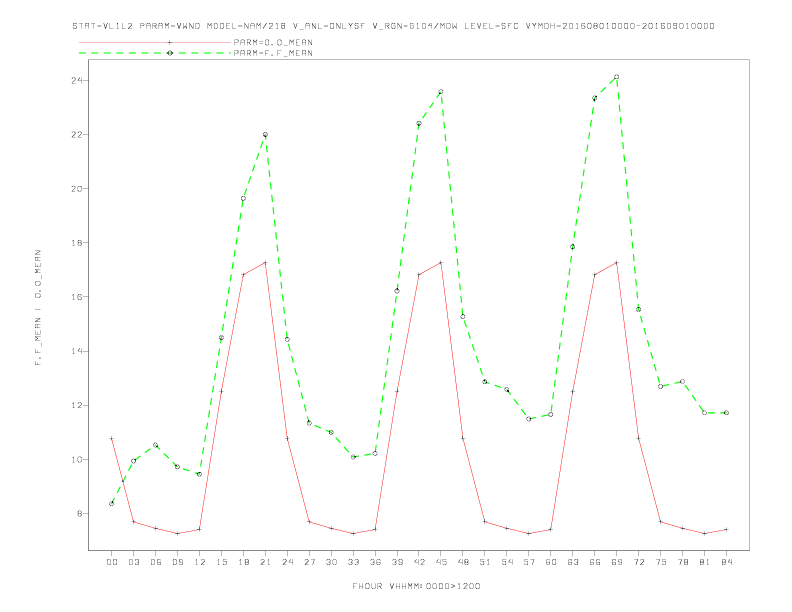Click x-axis tick label '30'

tap(331, 562)
